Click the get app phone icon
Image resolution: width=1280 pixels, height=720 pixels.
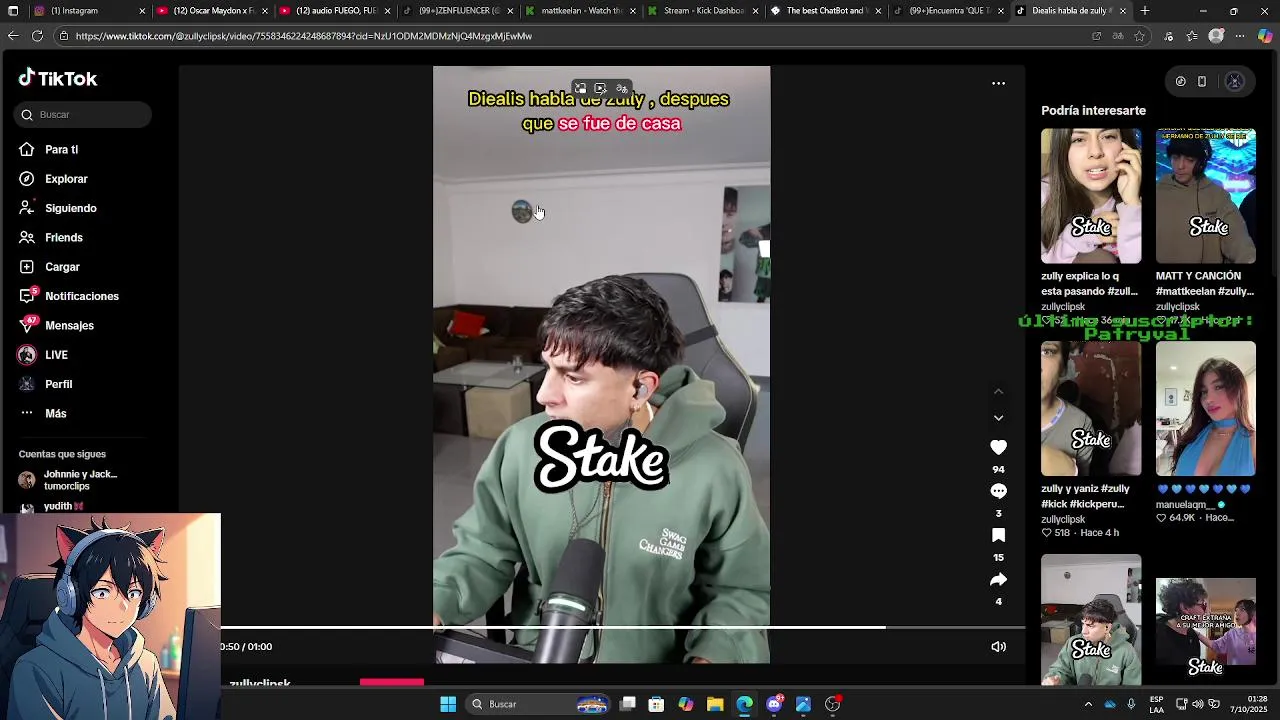tap(1202, 82)
